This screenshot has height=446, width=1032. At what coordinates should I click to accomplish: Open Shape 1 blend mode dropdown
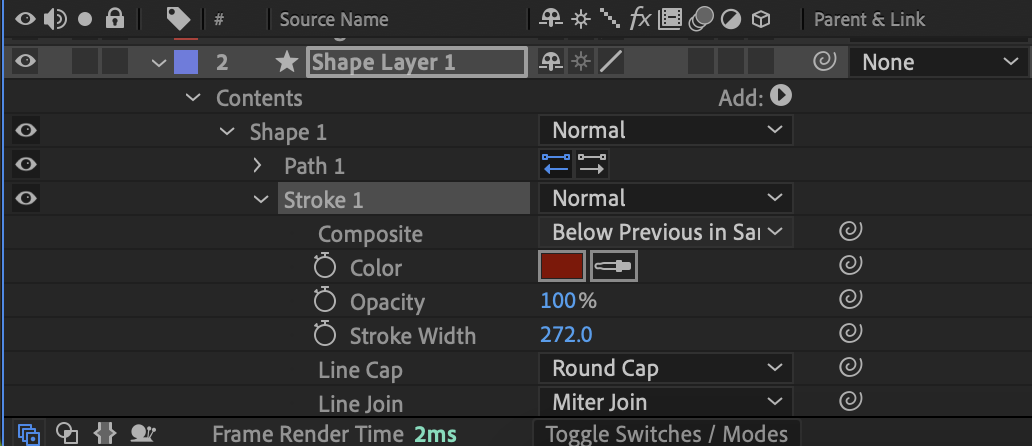[x=665, y=130]
